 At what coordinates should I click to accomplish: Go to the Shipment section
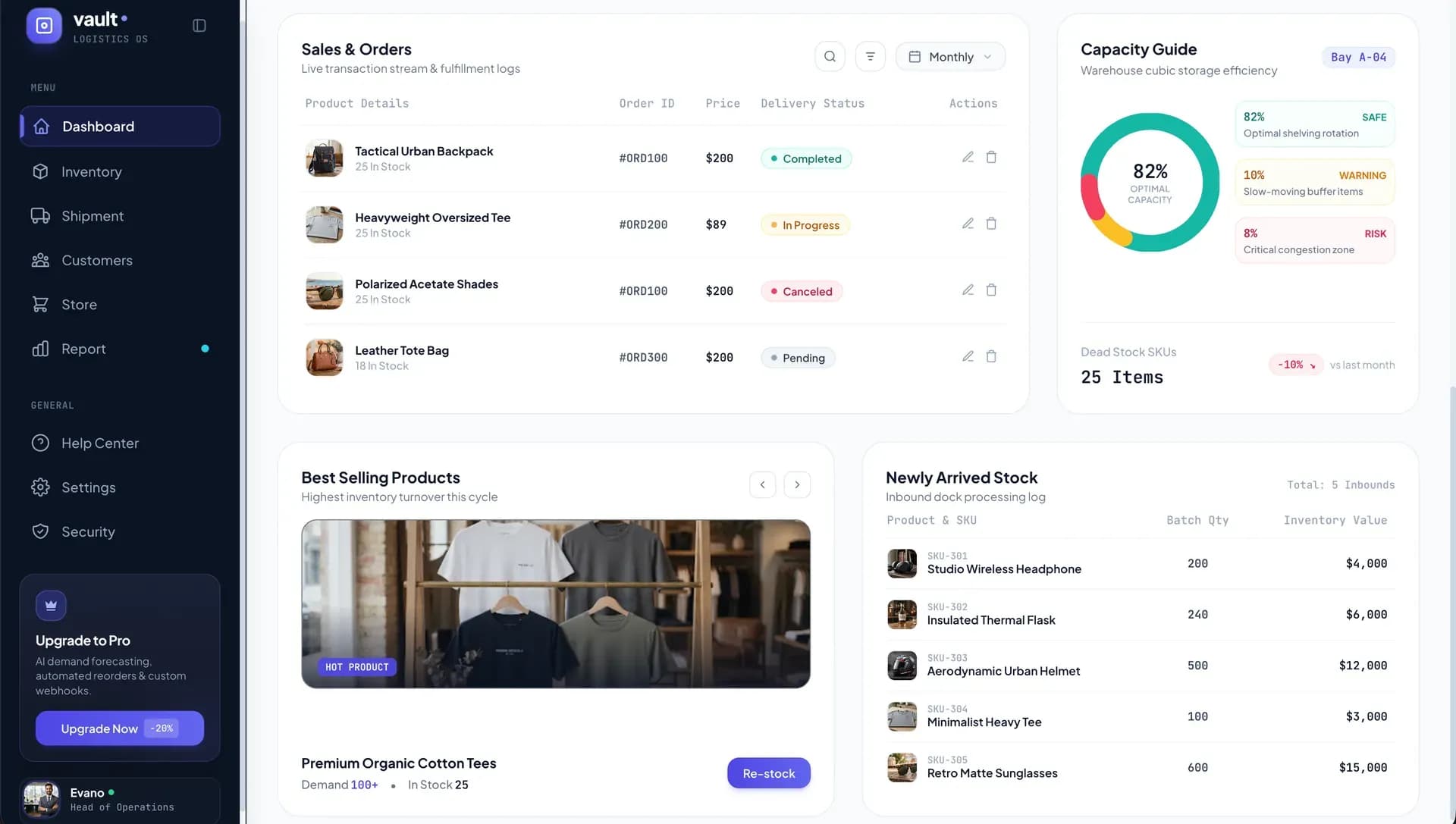pyautogui.click(x=120, y=216)
